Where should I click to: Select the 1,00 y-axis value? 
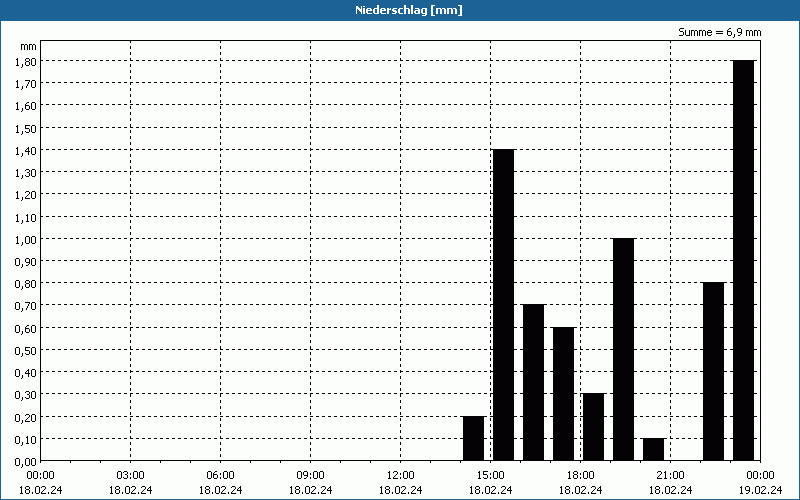pos(26,239)
